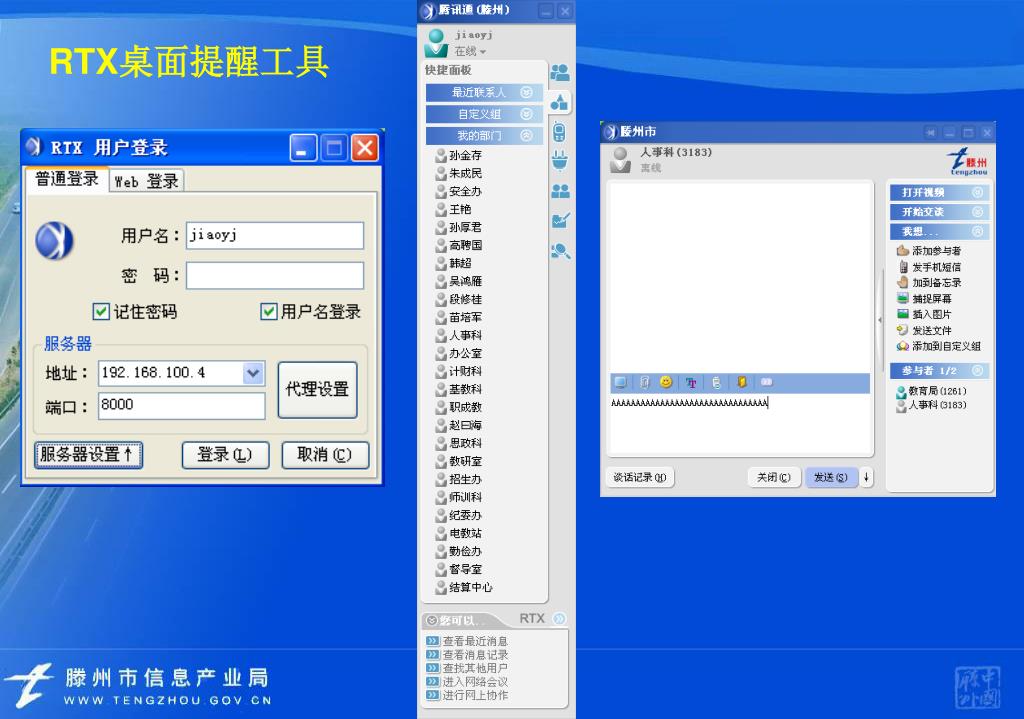Click 发手机短信 send SMS action
Screen dimensions: 1024x719
tap(929, 266)
